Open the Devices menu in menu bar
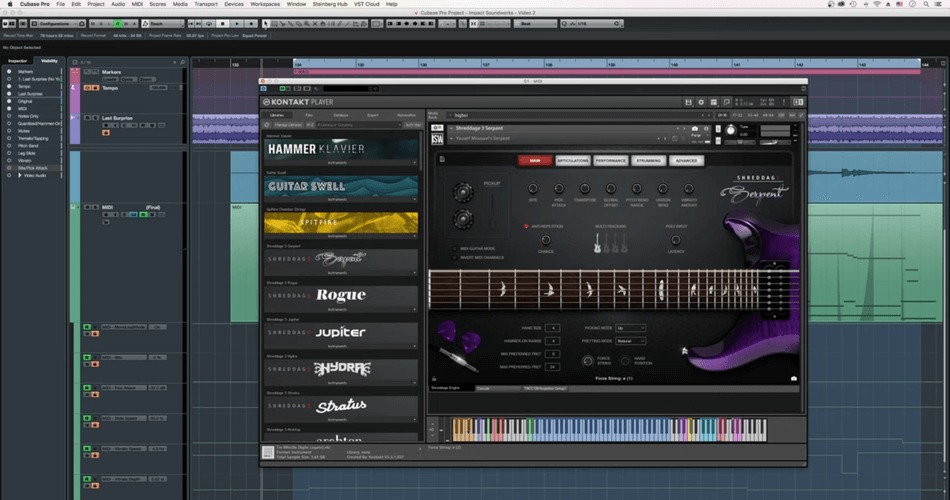Viewport: 950px width, 500px height. pos(233,4)
